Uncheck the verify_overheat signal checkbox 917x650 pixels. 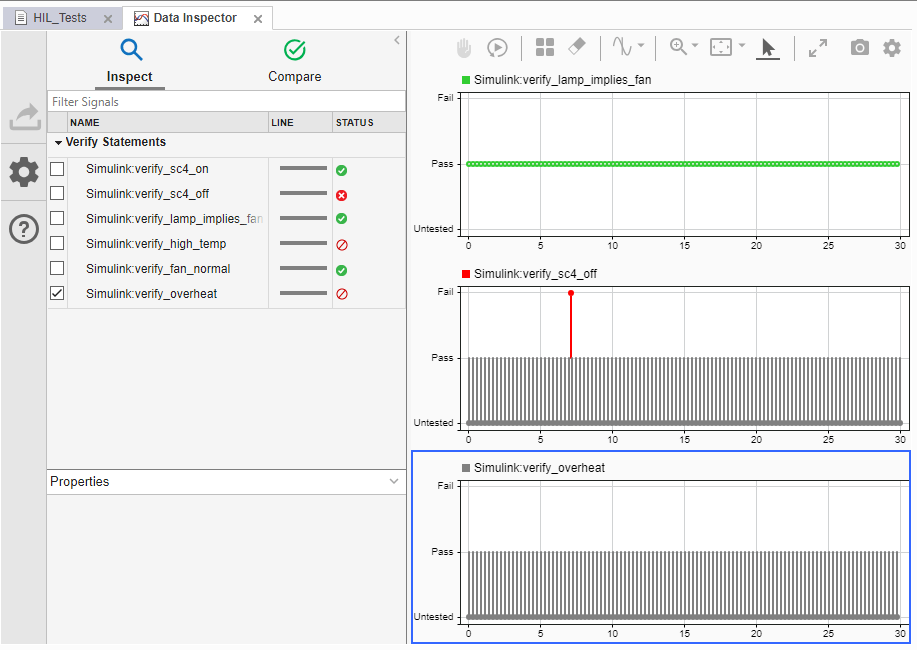point(57,294)
